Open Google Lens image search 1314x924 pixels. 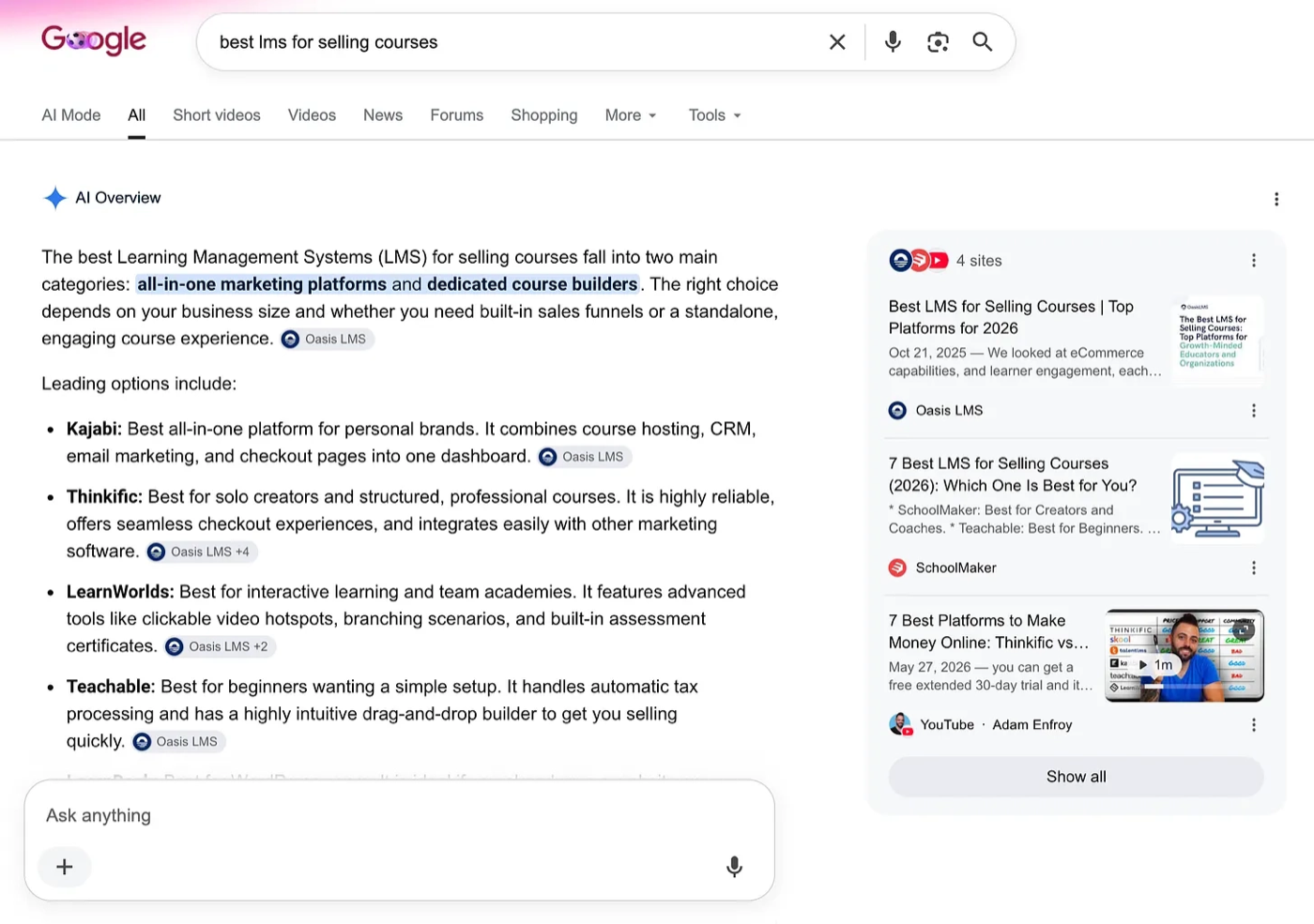(938, 42)
